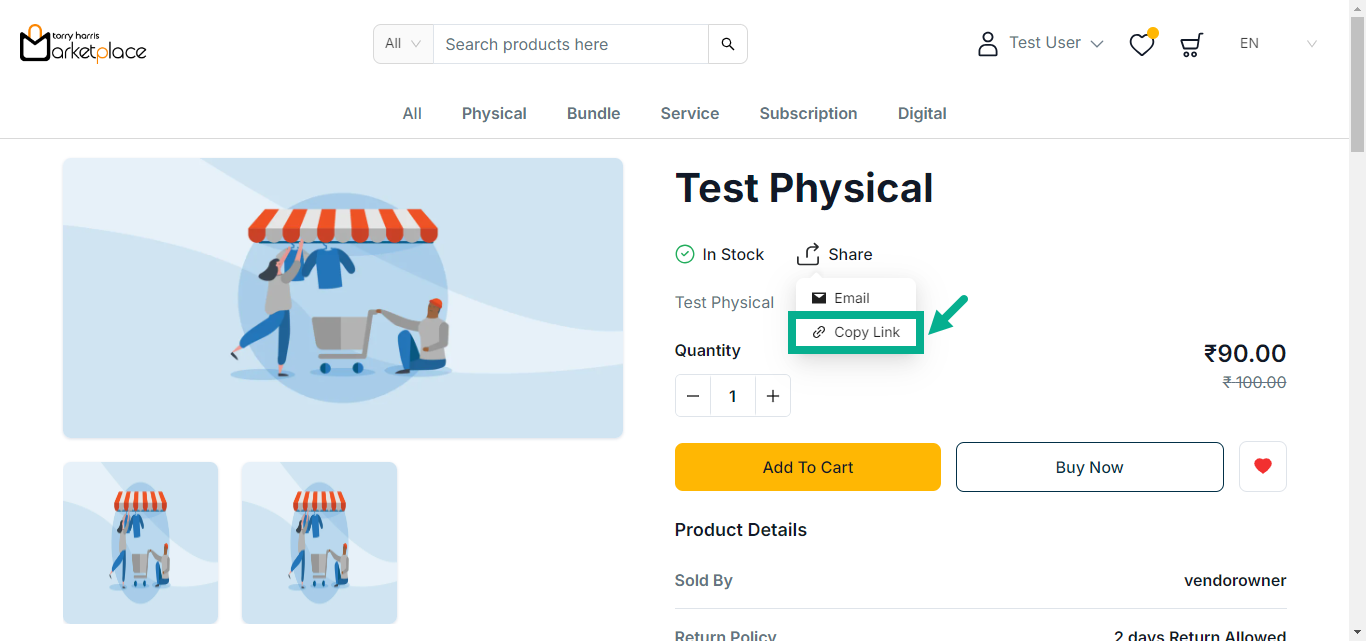Choose Email in the share menu
This screenshot has width=1366, height=641.
click(851, 298)
